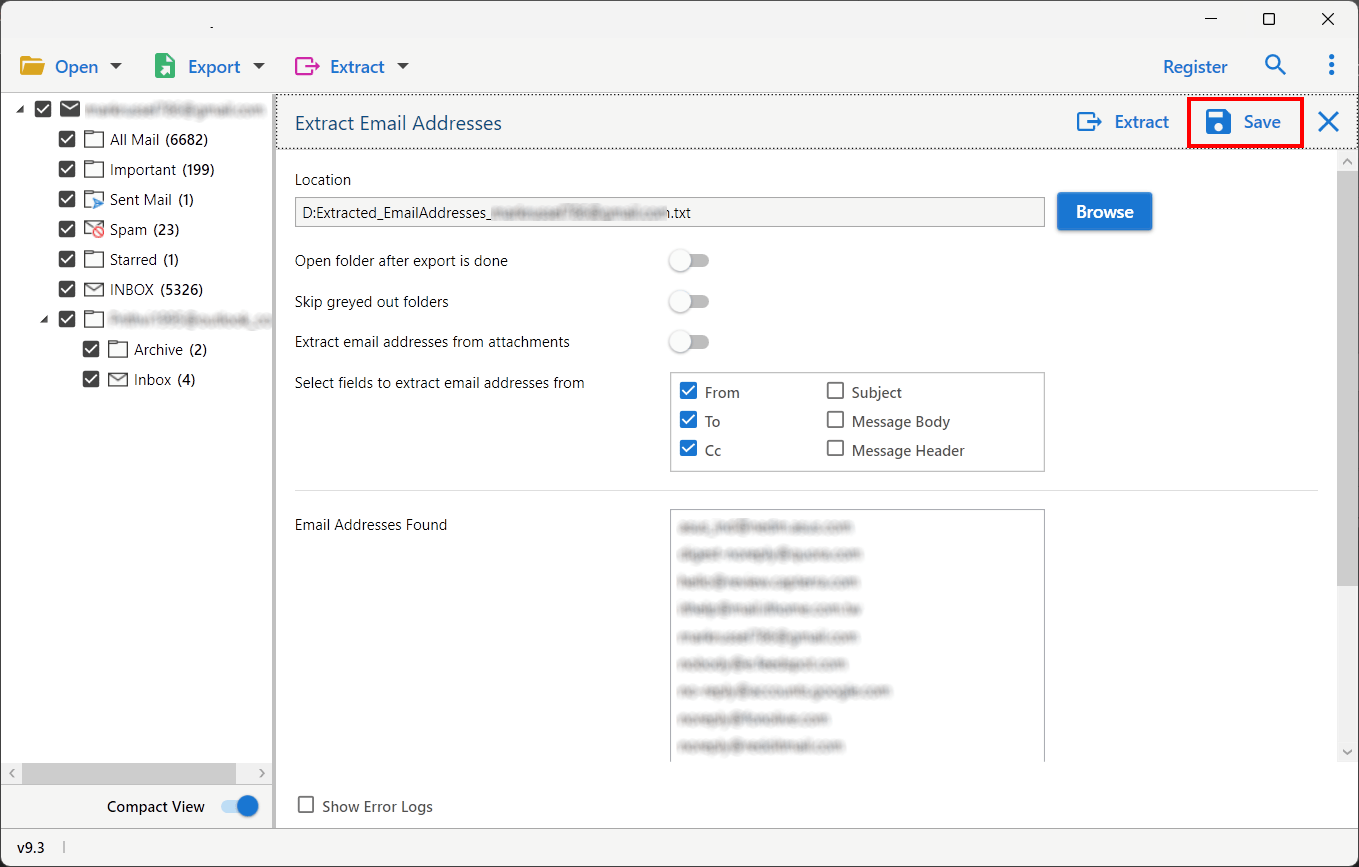Screen dimensions: 1359x867
Task: Click the Starred folder icon
Action: pyautogui.click(x=94, y=259)
